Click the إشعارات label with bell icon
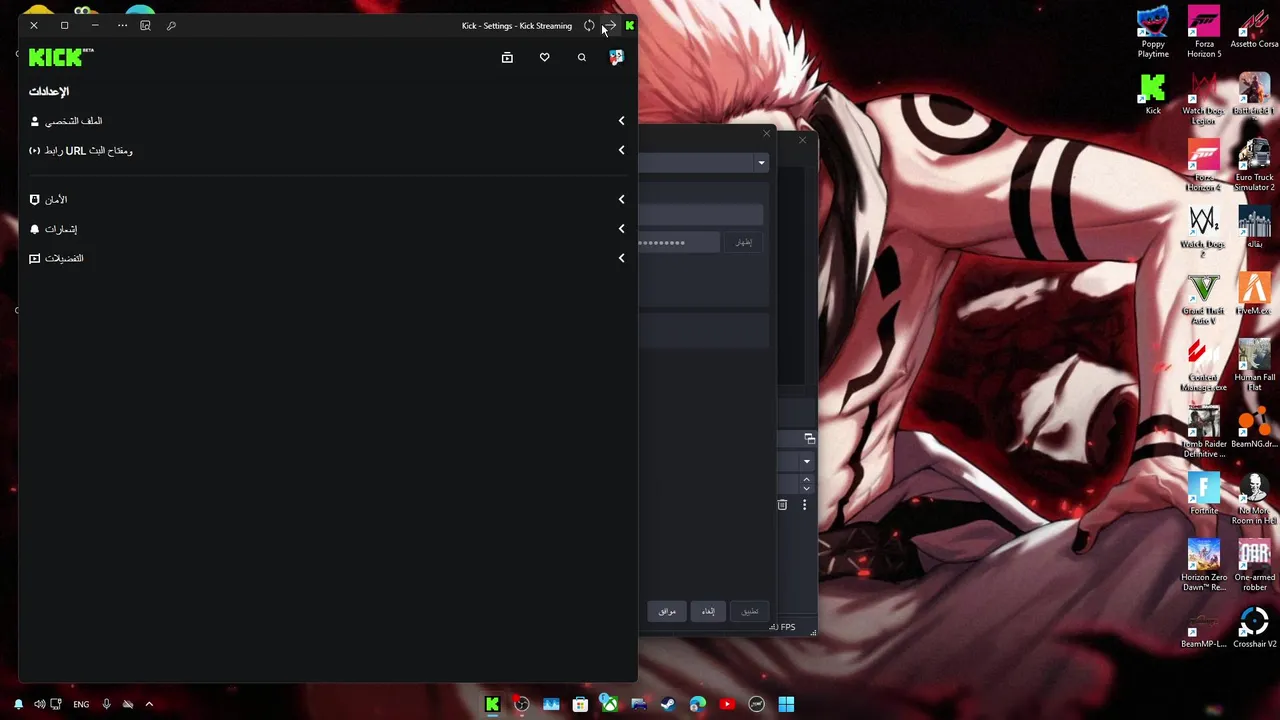1280x720 pixels. (53, 229)
